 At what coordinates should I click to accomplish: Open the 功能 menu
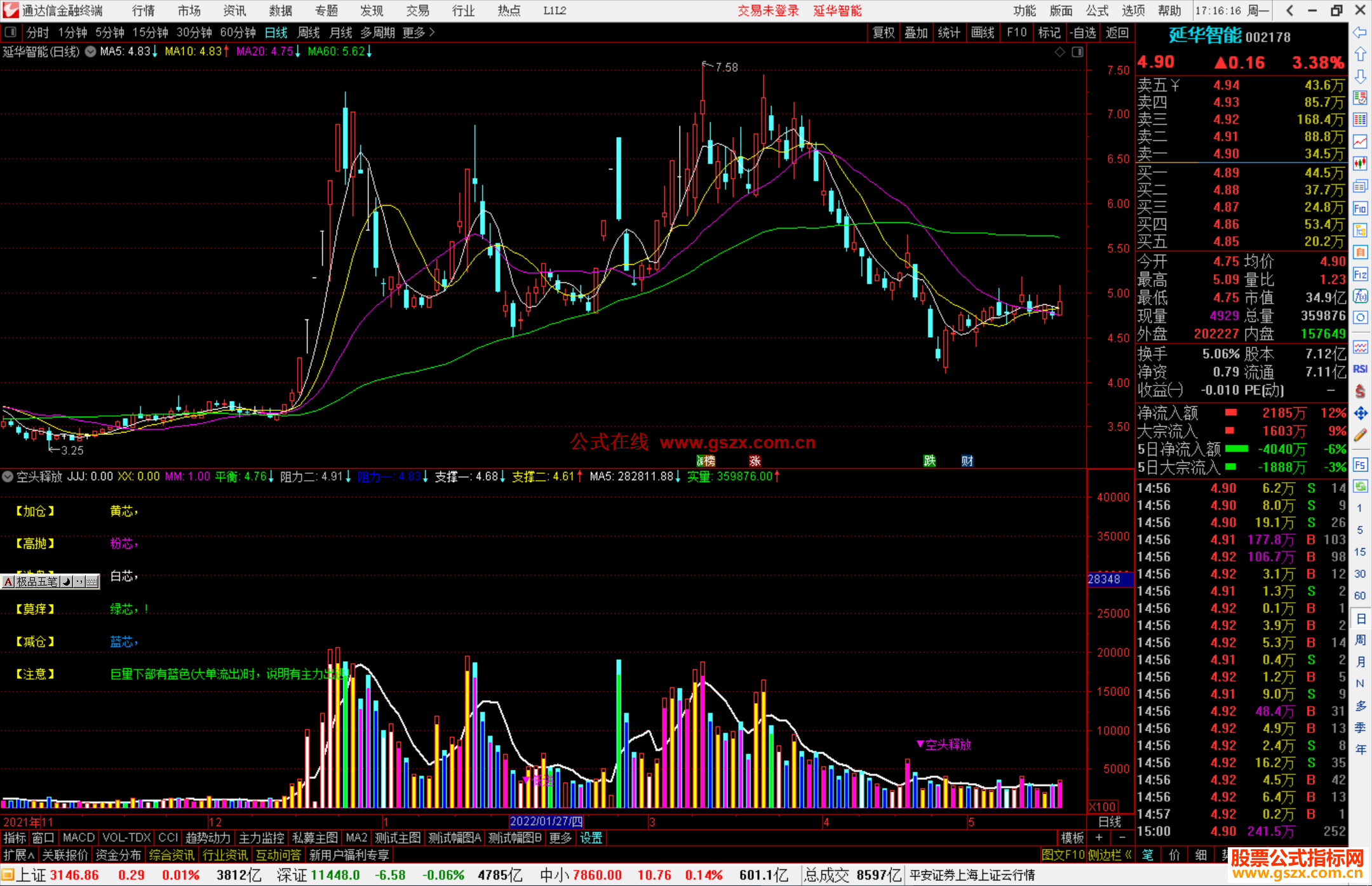1025,11
